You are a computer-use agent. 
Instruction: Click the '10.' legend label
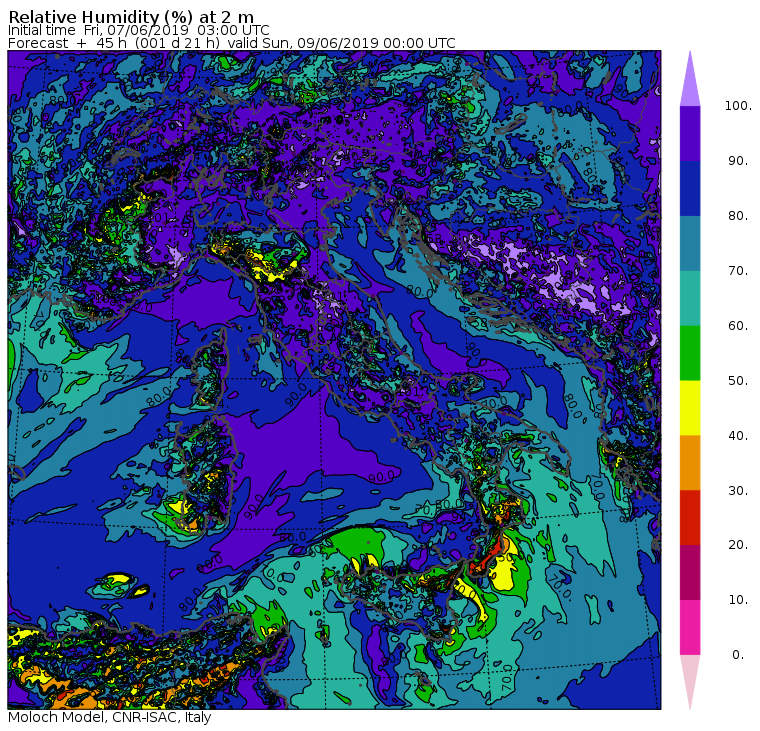coord(738,600)
